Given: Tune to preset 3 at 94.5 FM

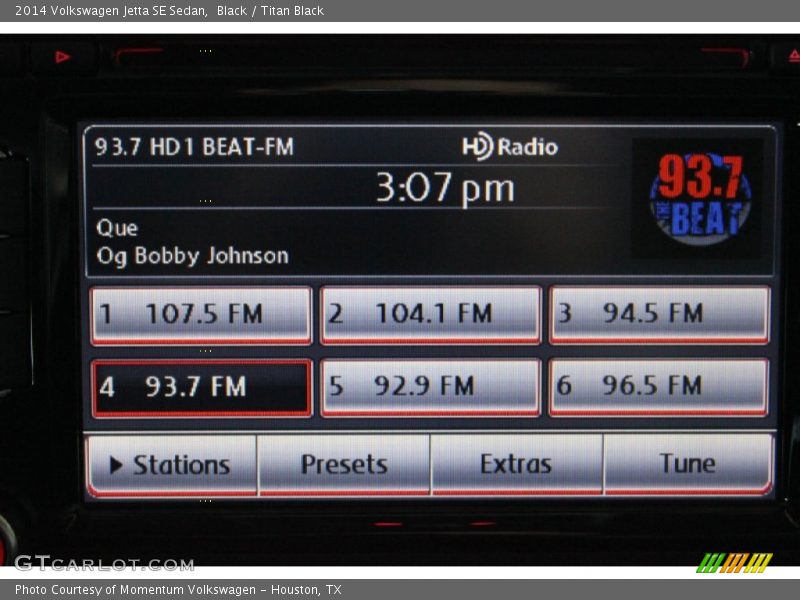Looking at the screenshot, I should point(659,315).
